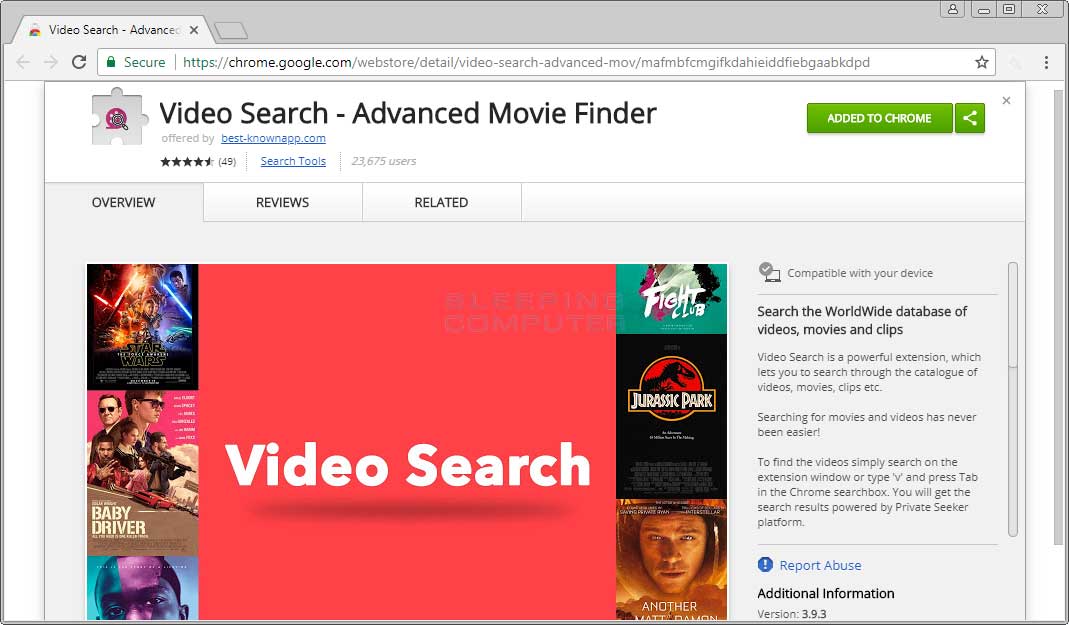Click the Additional Information heading
The width and height of the screenshot is (1069, 625).
click(x=826, y=594)
